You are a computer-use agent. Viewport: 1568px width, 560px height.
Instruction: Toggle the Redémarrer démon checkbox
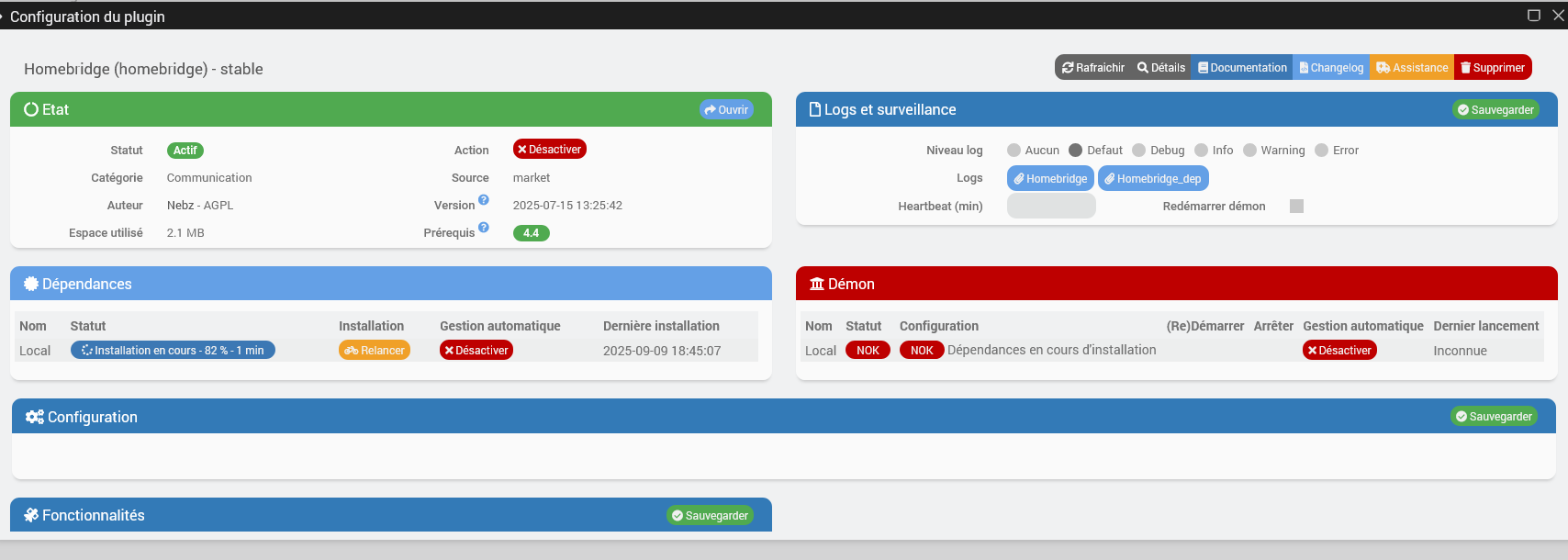1296,206
